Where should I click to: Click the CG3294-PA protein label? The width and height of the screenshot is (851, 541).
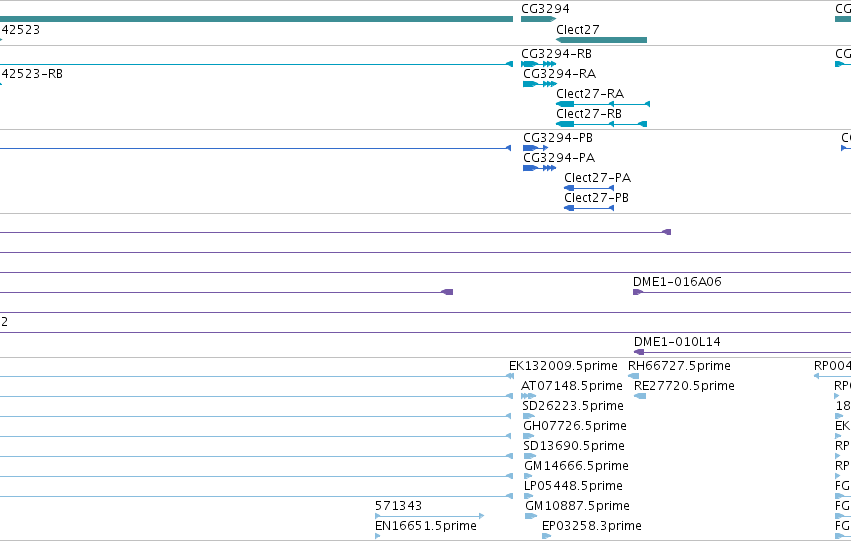(x=559, y=158)
